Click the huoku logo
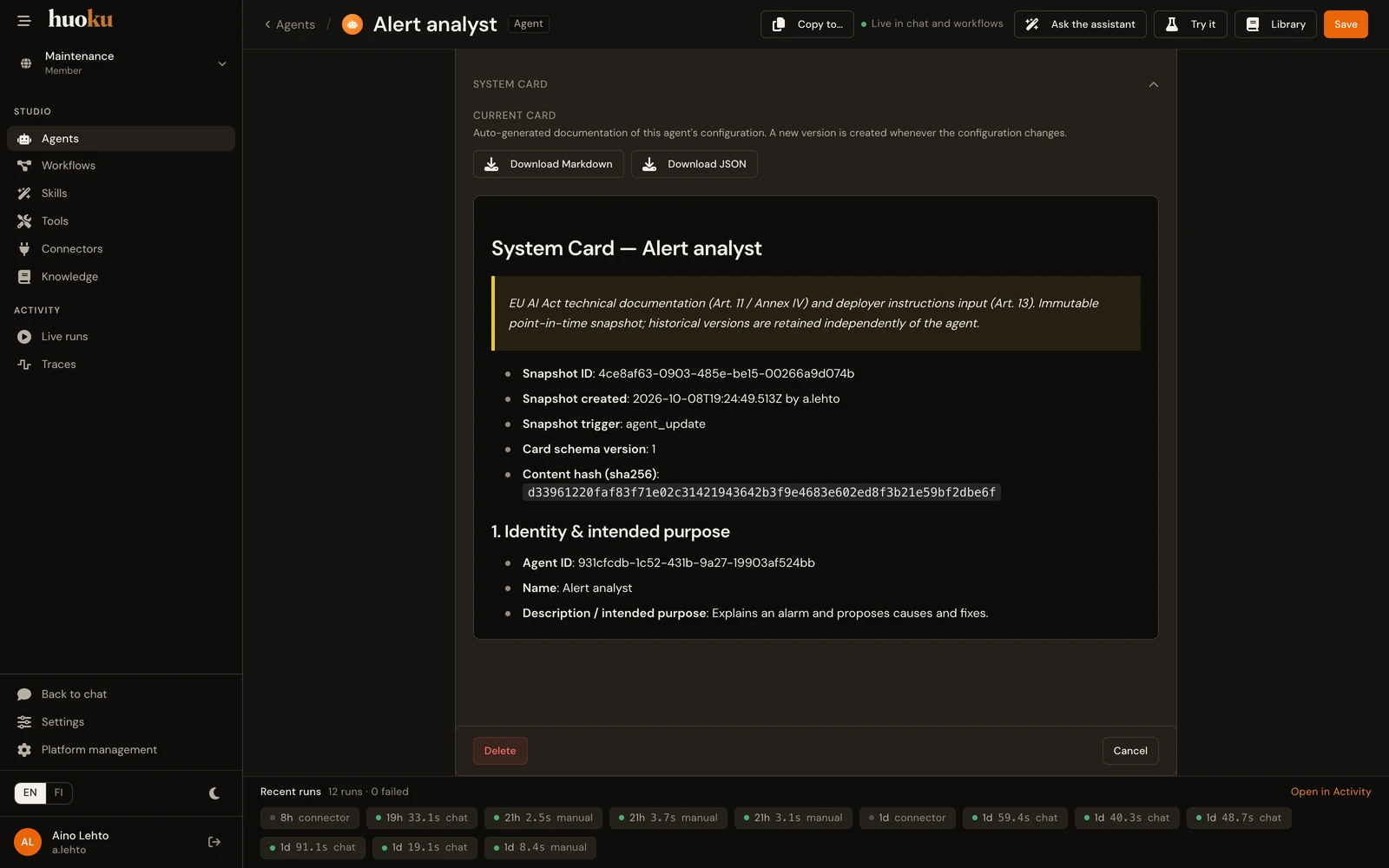The image size is (1389, 868). click(x=81, y=19)
